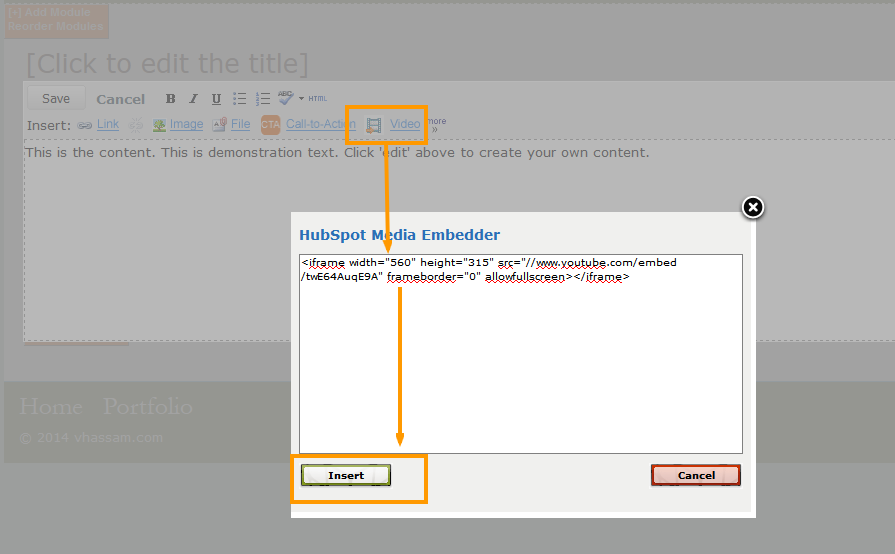Click the red Cancel button in embedder

(x=696, y=475)
